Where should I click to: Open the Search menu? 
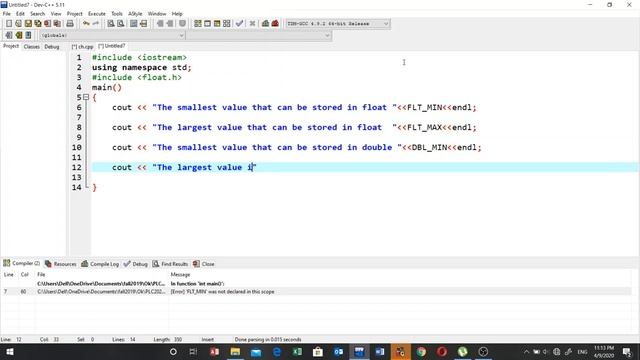[37, 13]
